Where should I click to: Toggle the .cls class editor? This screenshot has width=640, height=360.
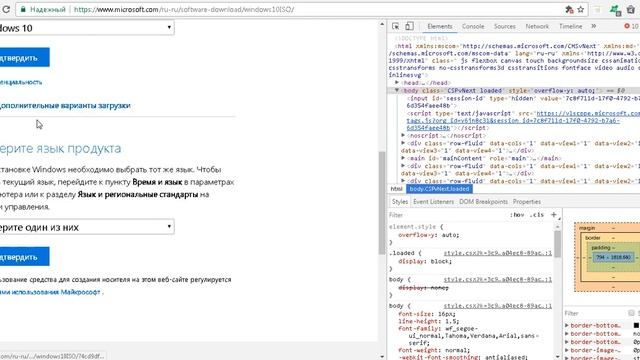(537, 215)
